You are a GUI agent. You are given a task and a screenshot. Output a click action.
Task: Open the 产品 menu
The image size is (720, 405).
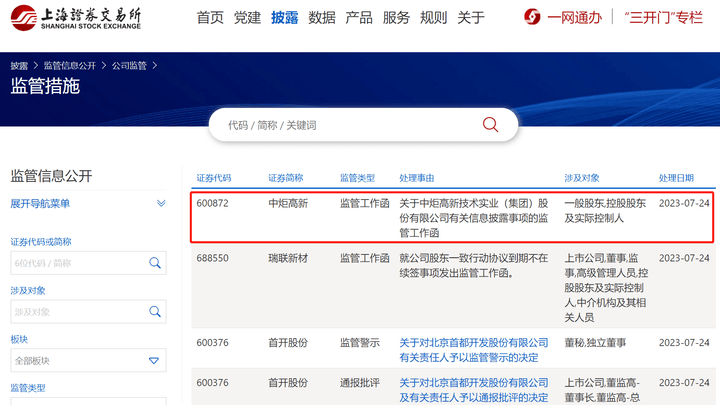point(359,18)
